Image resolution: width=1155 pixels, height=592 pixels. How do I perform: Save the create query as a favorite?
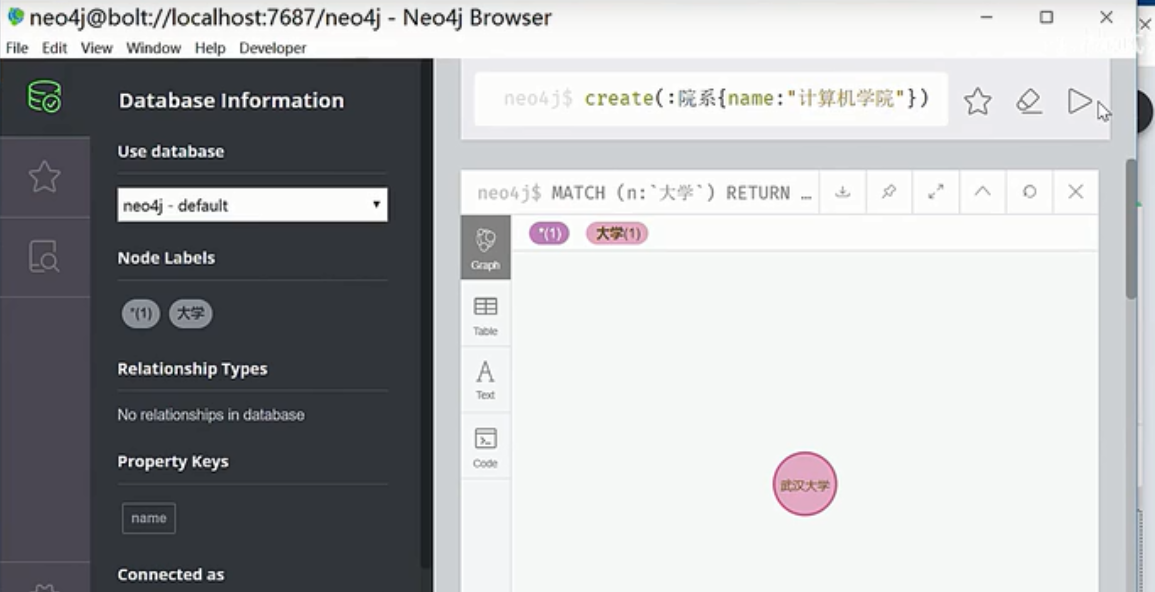977,100
